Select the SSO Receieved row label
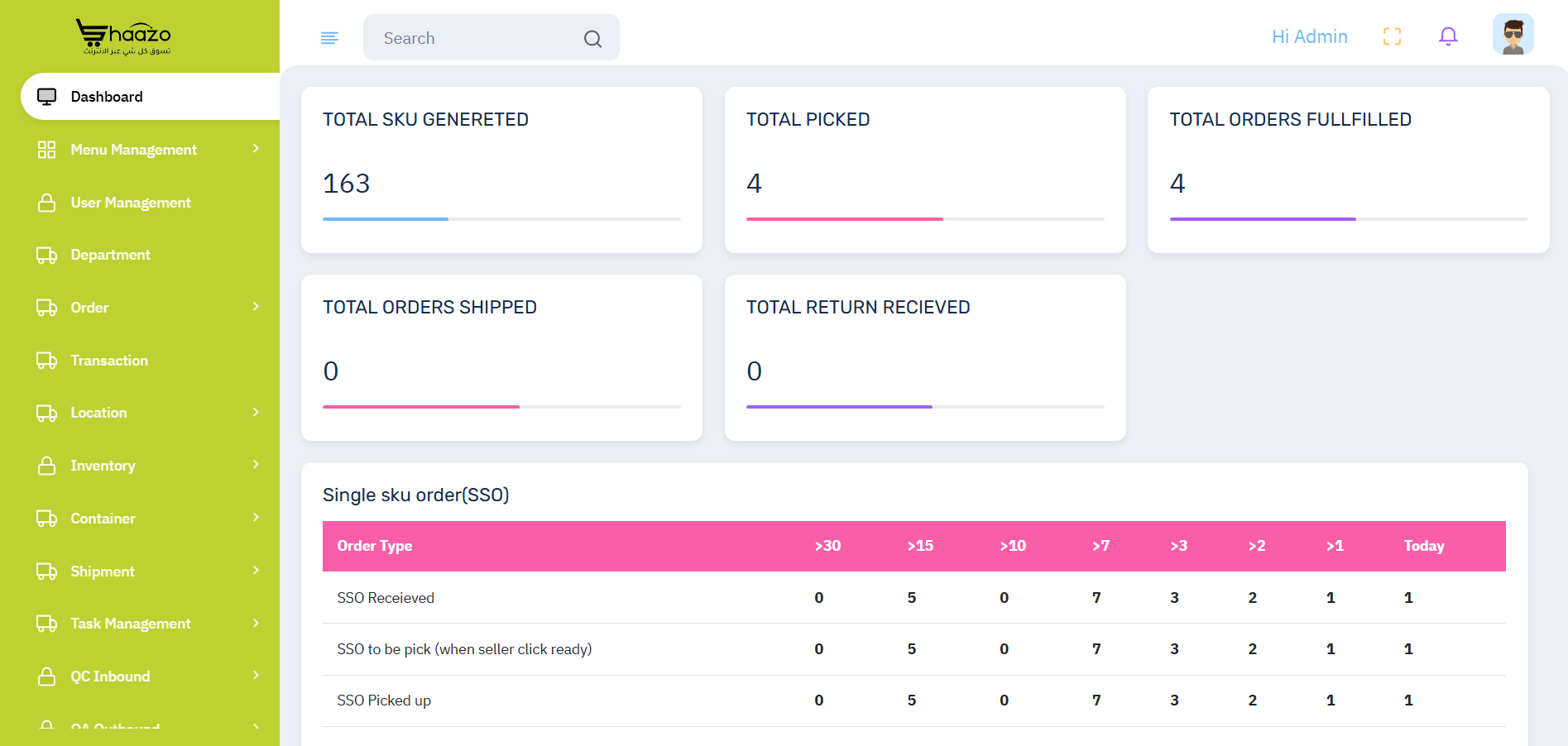 [386, 598]
